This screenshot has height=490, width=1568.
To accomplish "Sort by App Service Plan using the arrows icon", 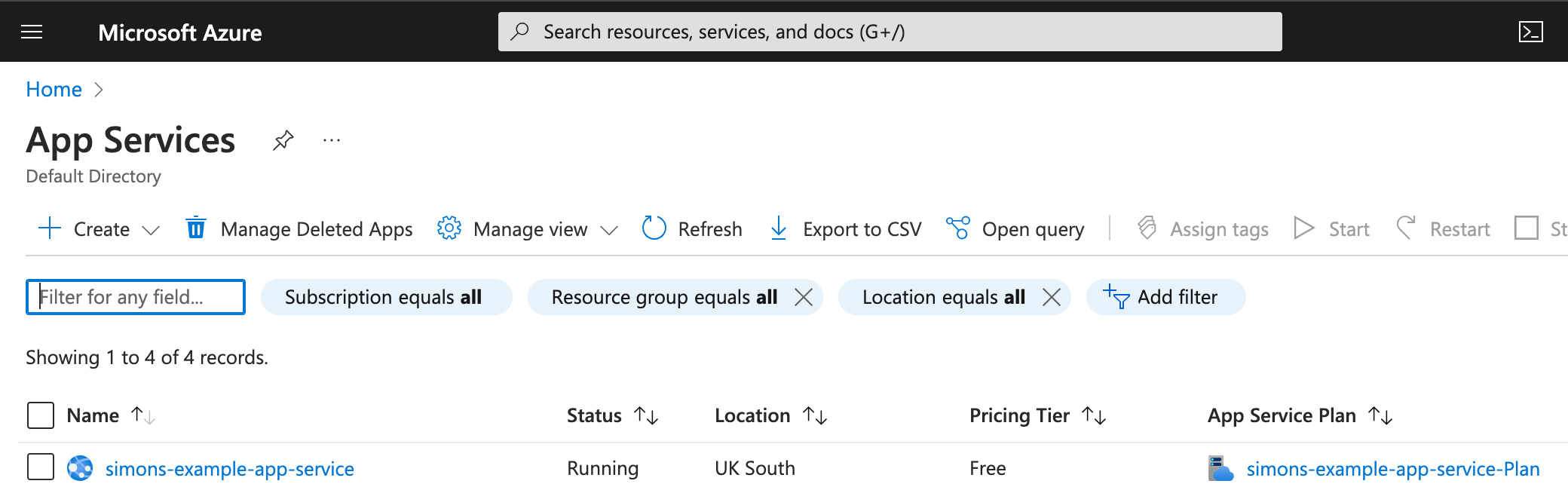I will [x=1380, y=415].
